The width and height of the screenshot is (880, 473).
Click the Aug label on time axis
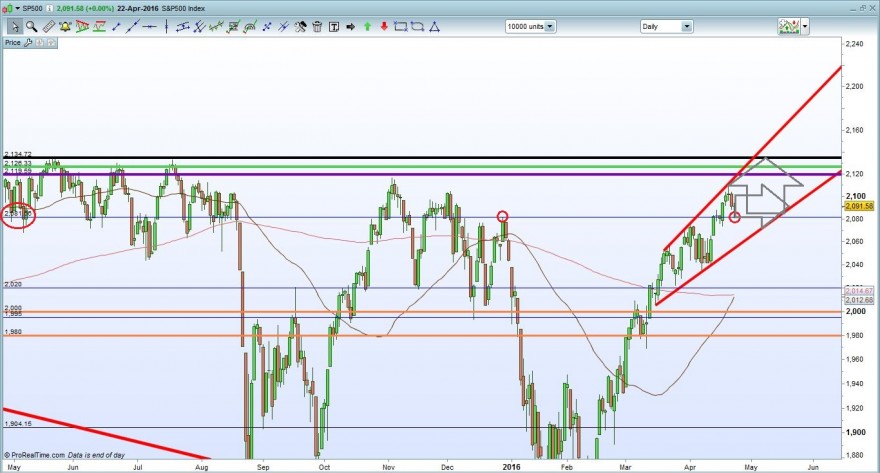[x=201, y=467]
